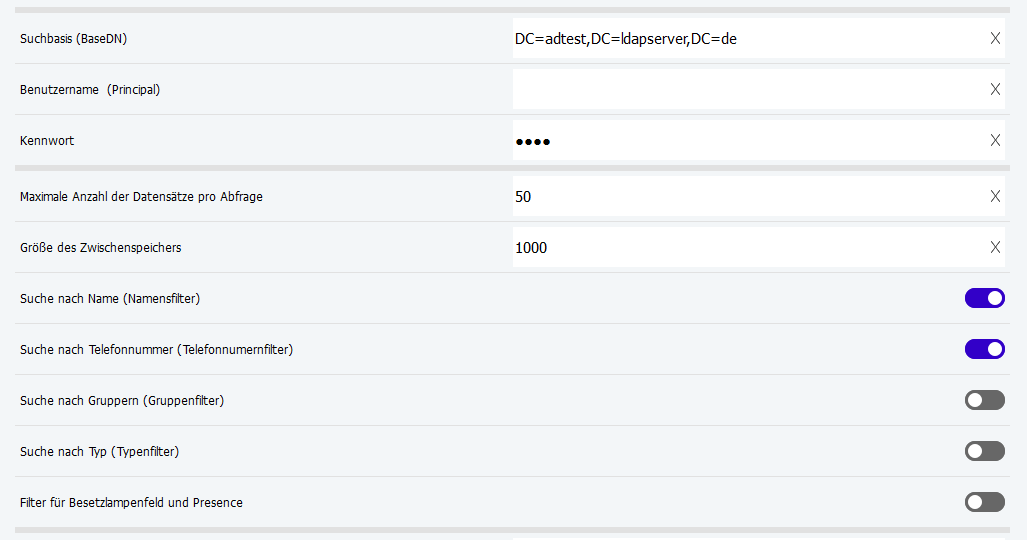
Task: Disable Suche nach Name (Namensfilter) switch
Action: coord(984,298)
